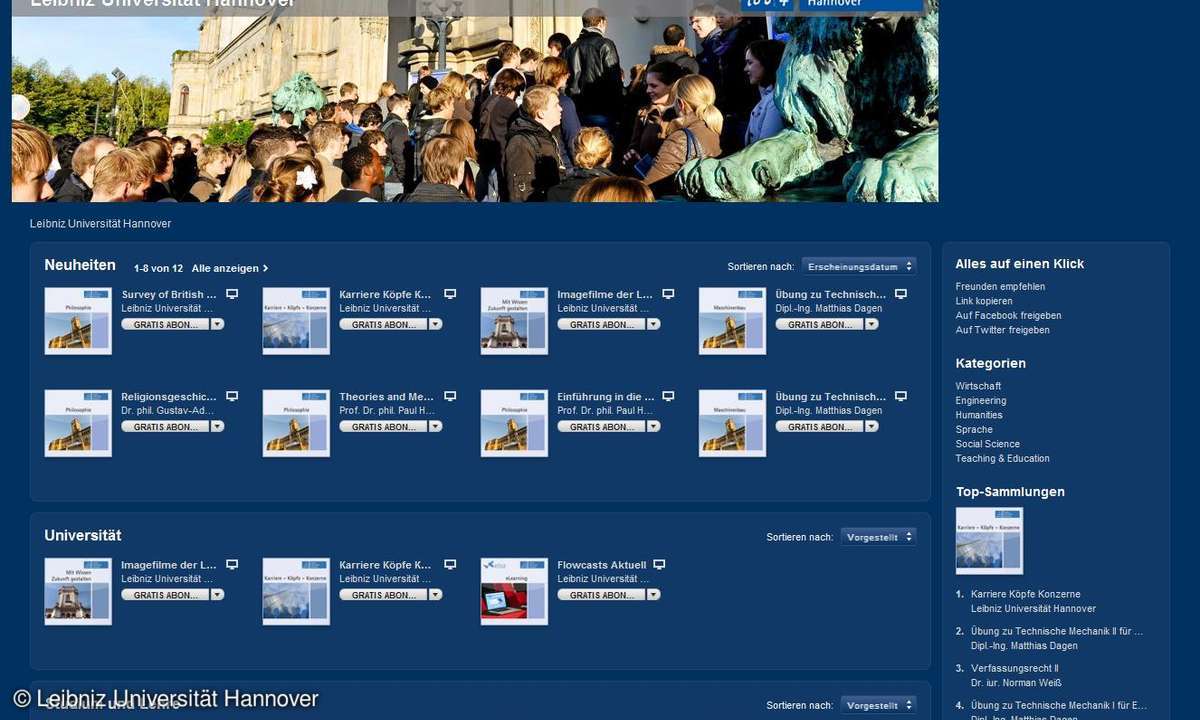
Task: Select the Social Science category
Action: click(x=988, y=444)
